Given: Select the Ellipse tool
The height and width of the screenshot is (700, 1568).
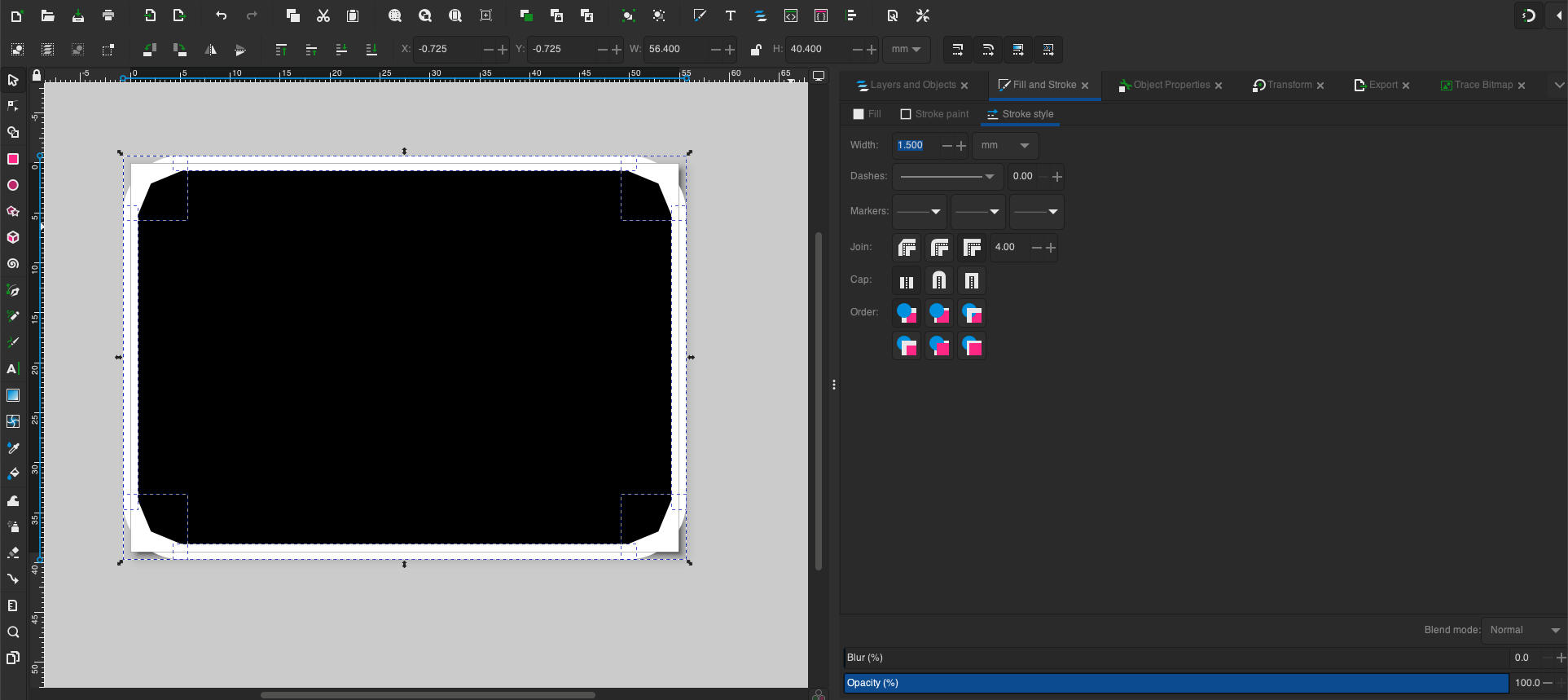Looking at the screenshot, I should (x=13, y=185).
